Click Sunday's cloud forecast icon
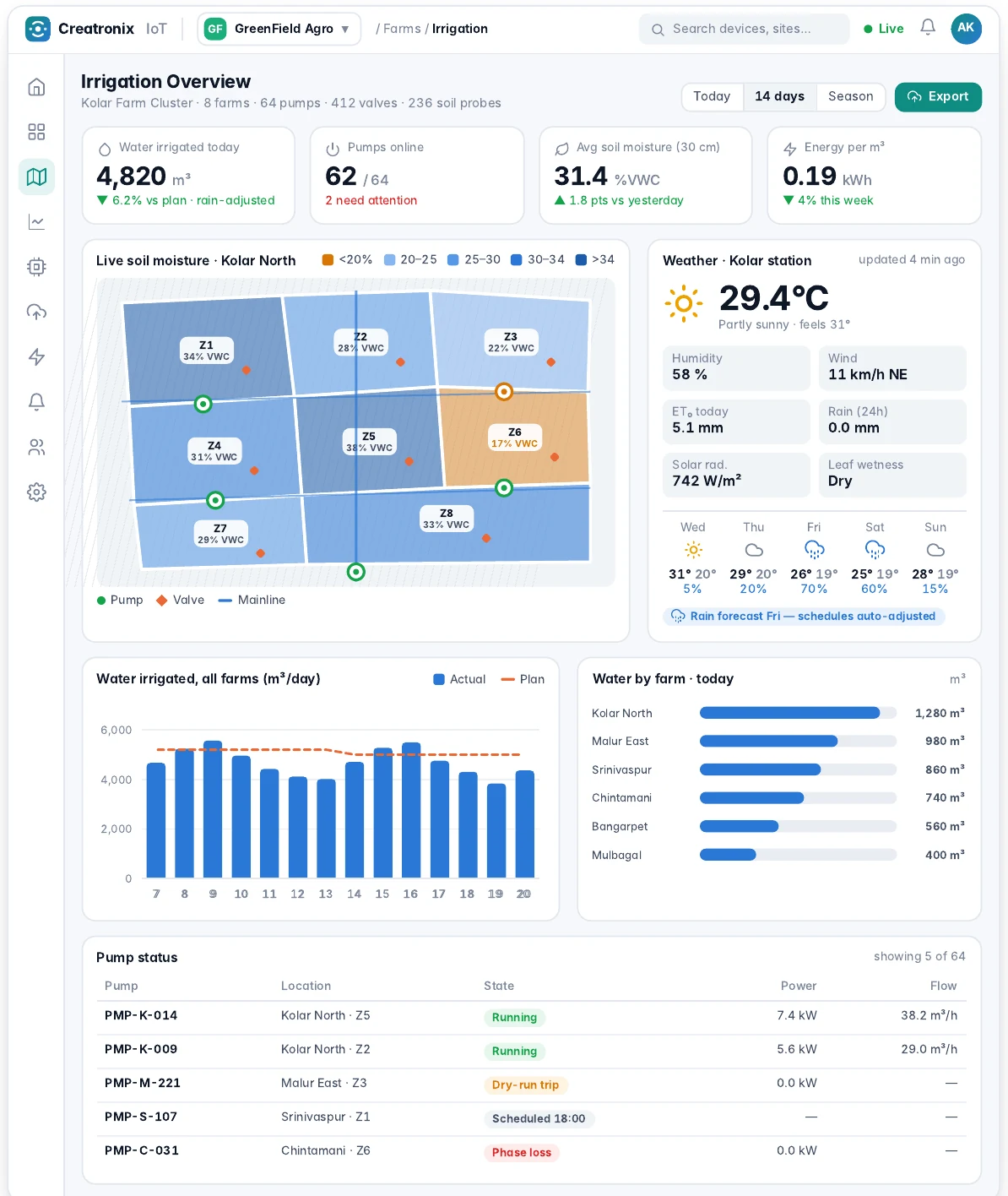This screenshot has height=1196, width=1008. pos(935,550)
